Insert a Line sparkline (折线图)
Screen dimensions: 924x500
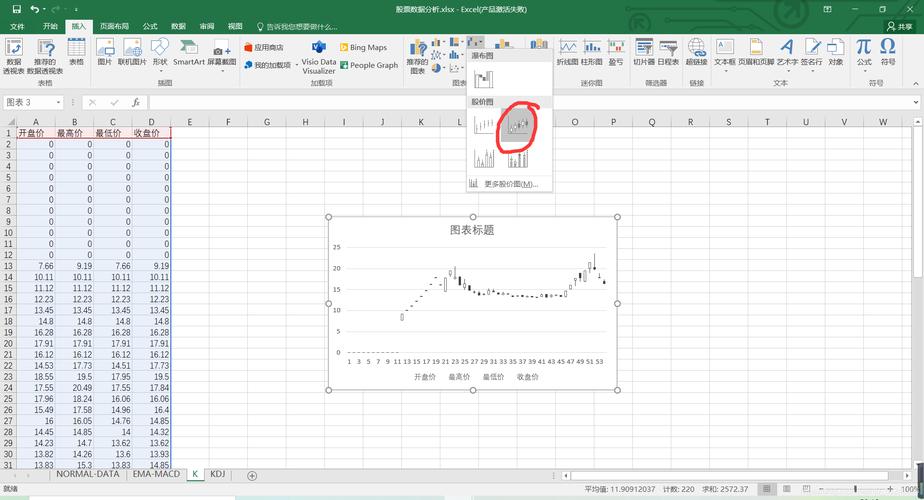tap(567, 52)
